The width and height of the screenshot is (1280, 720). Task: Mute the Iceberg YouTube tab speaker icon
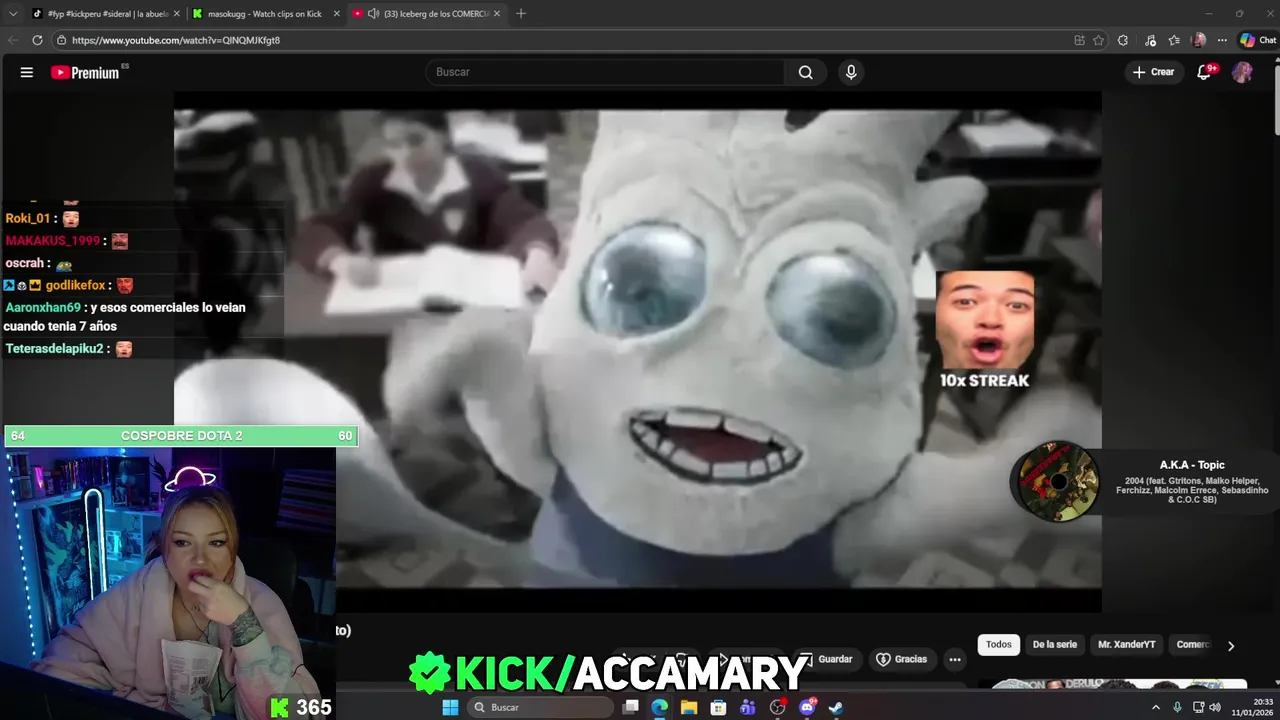tap(373, 13)
